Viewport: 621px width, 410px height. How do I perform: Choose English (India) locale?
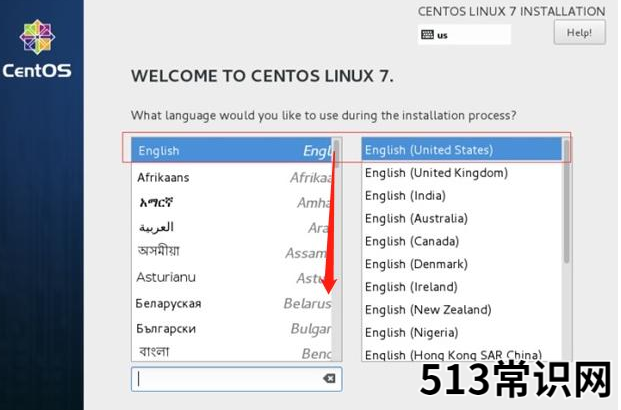click(x=462, y=196)
